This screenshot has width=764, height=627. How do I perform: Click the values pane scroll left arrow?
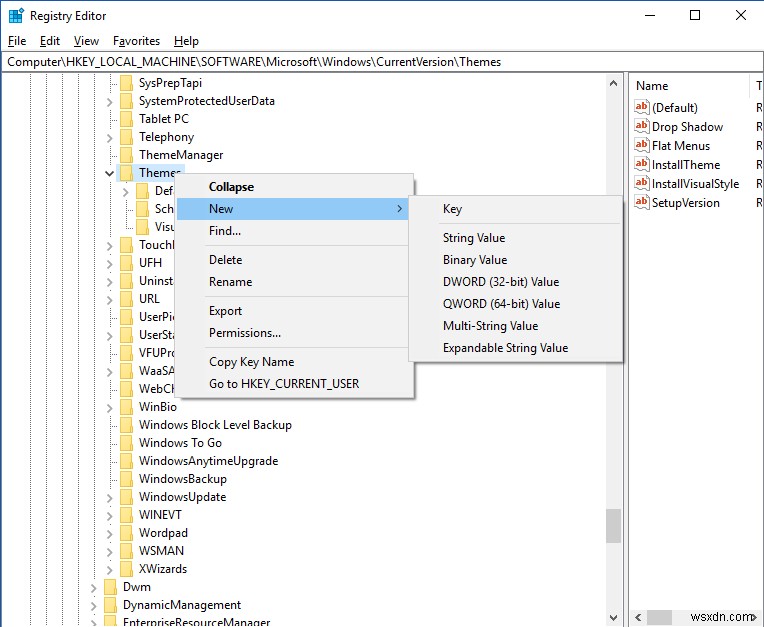tap(638, 618)
